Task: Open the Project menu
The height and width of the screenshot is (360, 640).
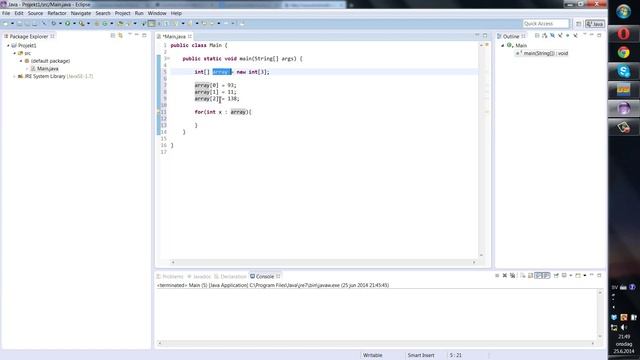Action: [122, 13]
